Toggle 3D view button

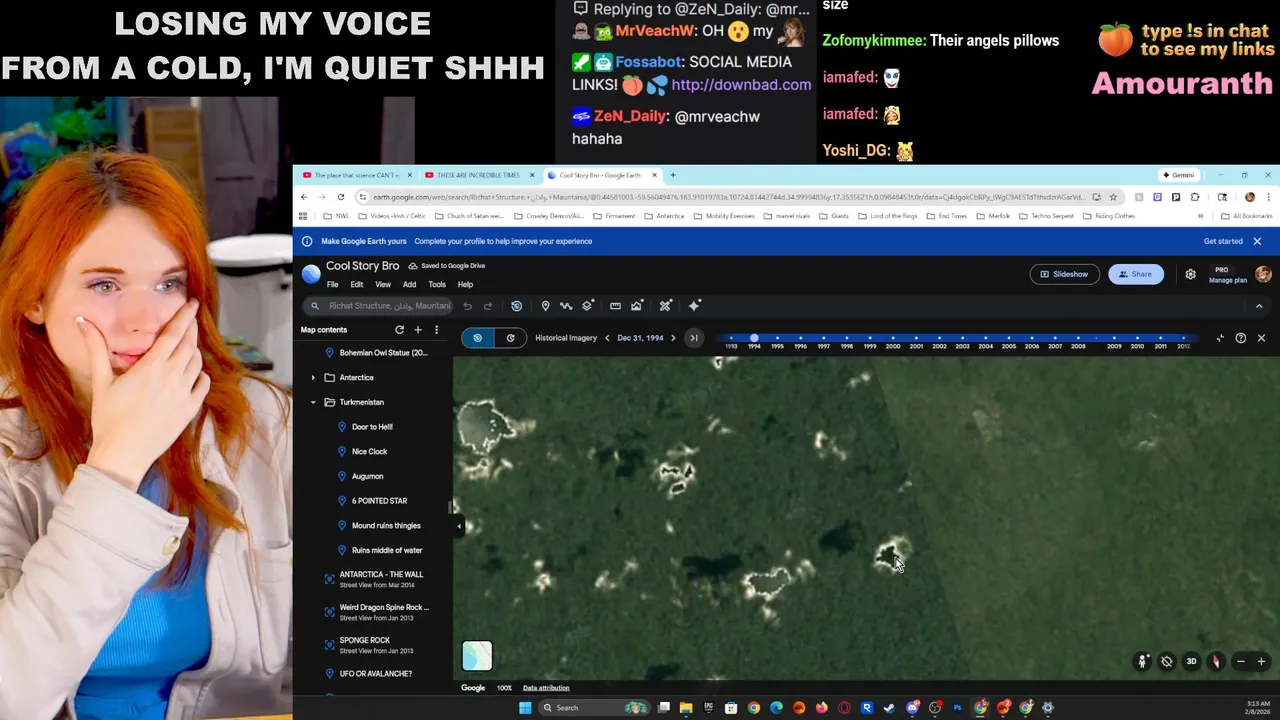click(x=1191, y=662)
